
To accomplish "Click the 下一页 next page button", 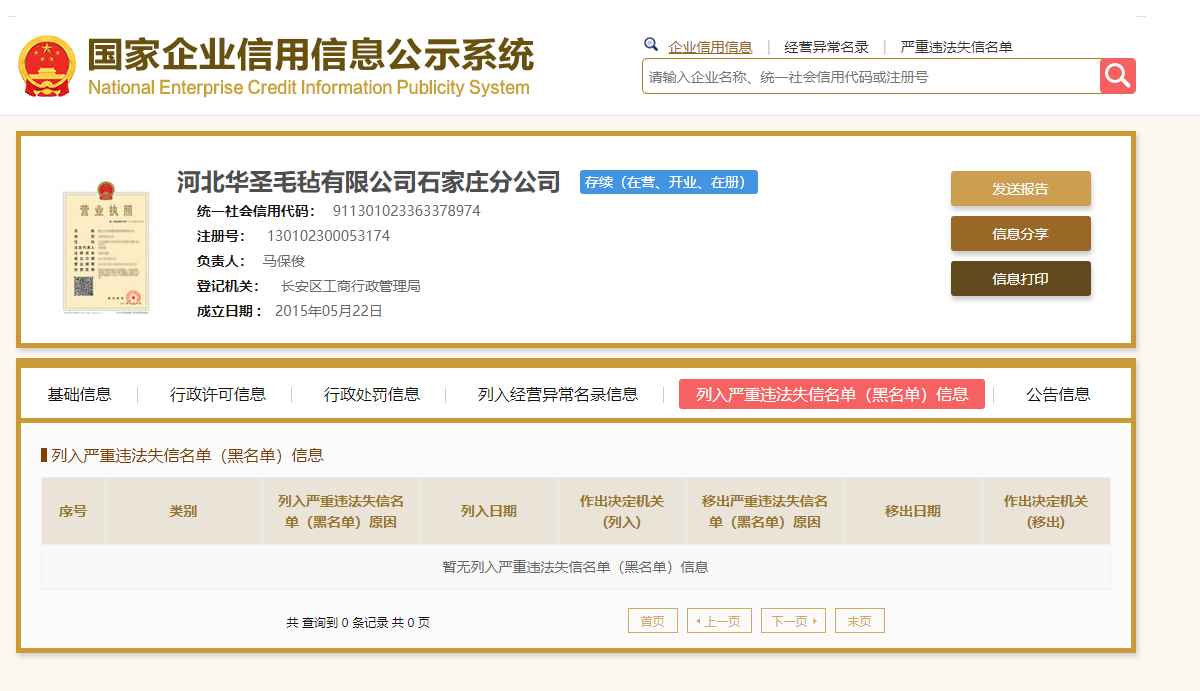I will point(793,621).
